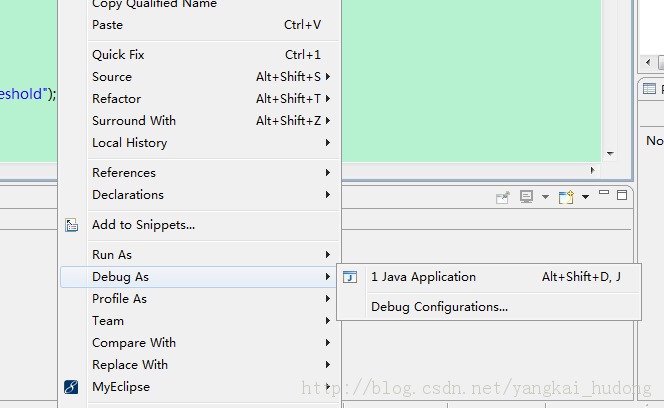Expand the References submenu arrow
The image size is (664, 408).
328,172
